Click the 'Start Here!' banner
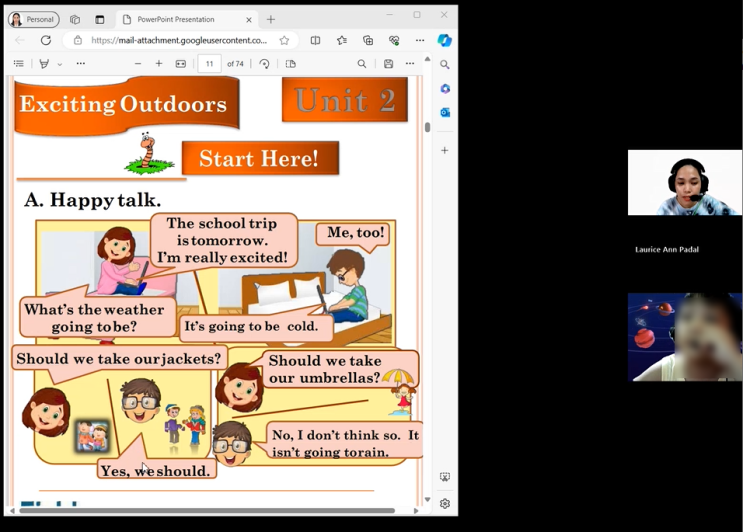Viewport: 743px width, 532px height. 260,158
